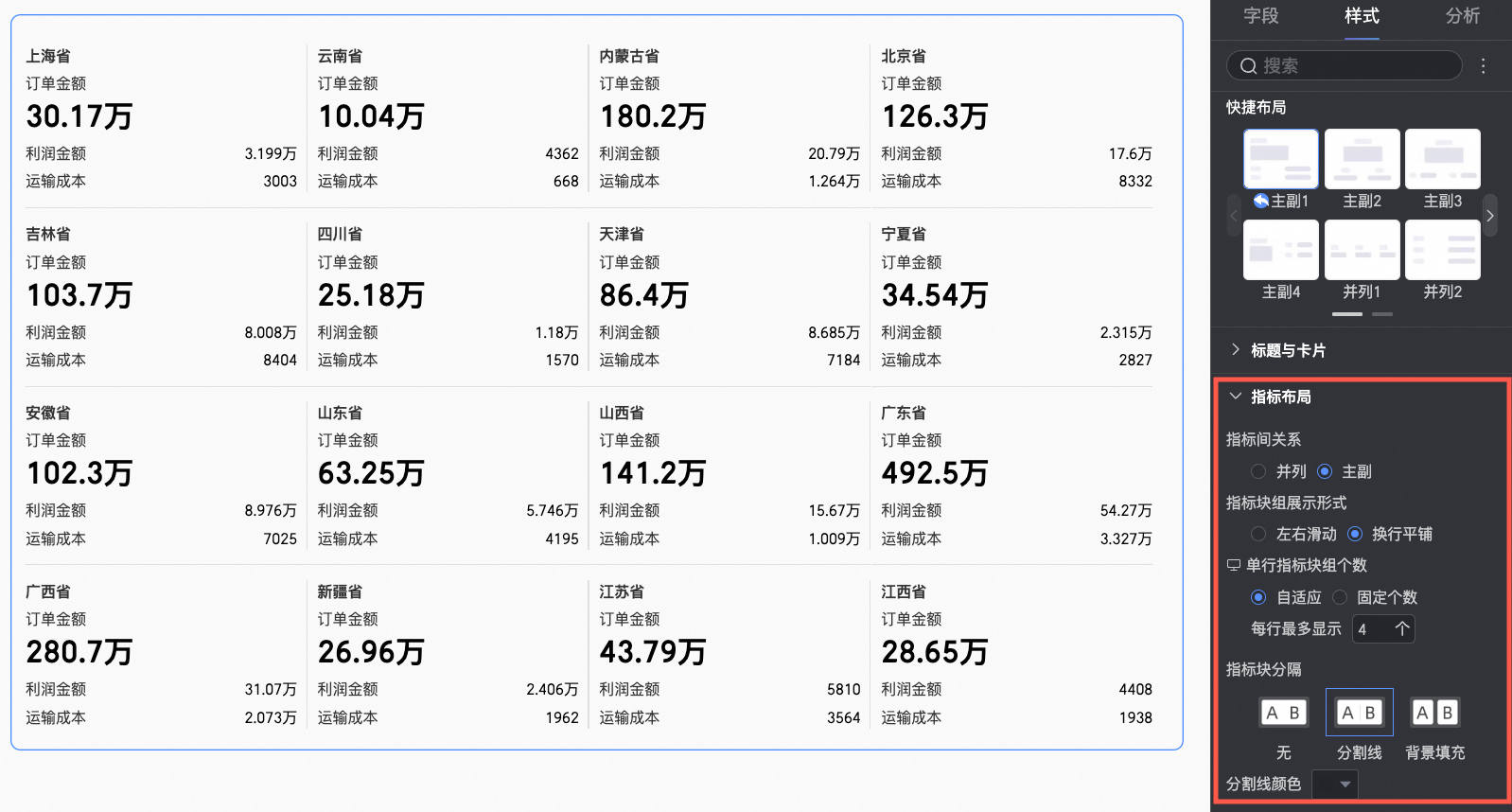1512x812 pixels.
Task: Switch to the 字段 tab
Action: (x=1260, y=16)
